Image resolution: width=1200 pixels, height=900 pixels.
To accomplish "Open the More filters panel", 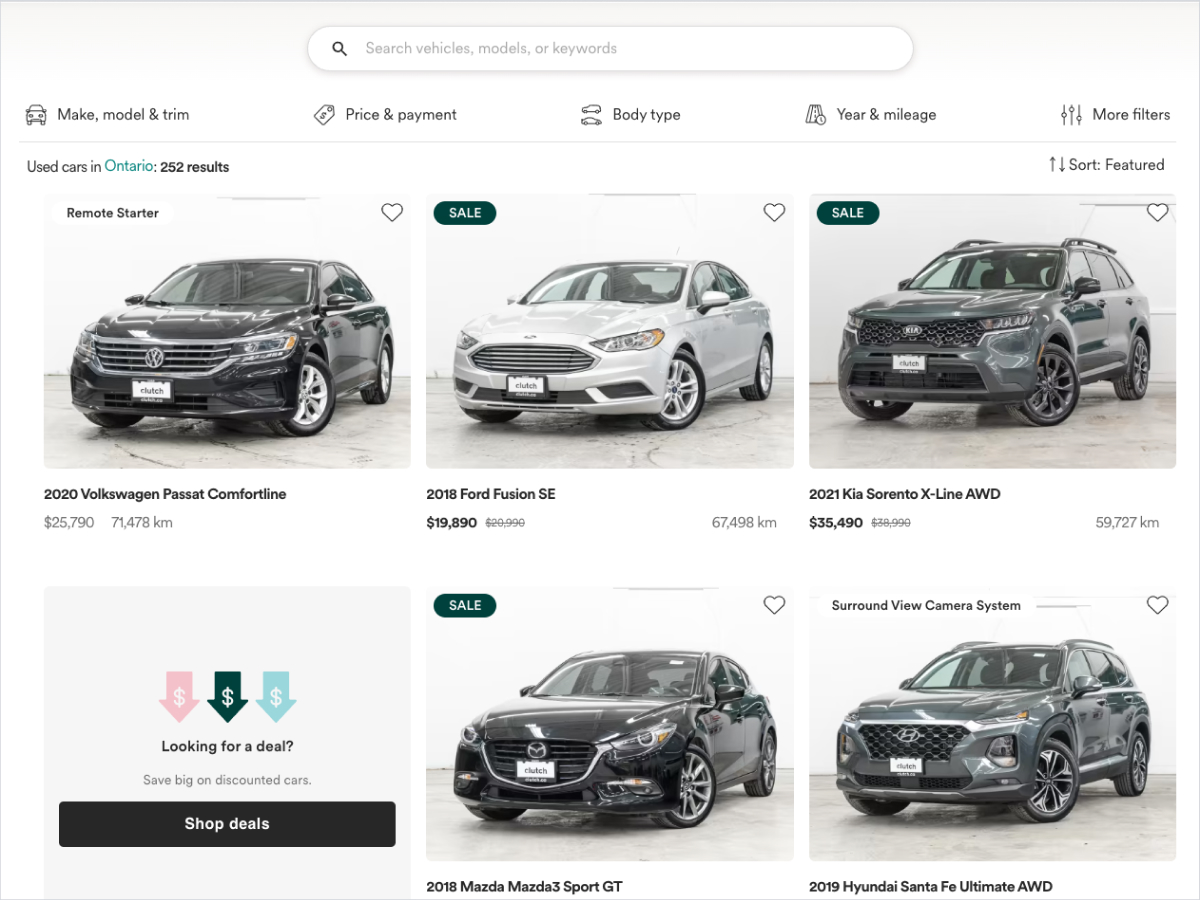I will (x=1115, y=115).
